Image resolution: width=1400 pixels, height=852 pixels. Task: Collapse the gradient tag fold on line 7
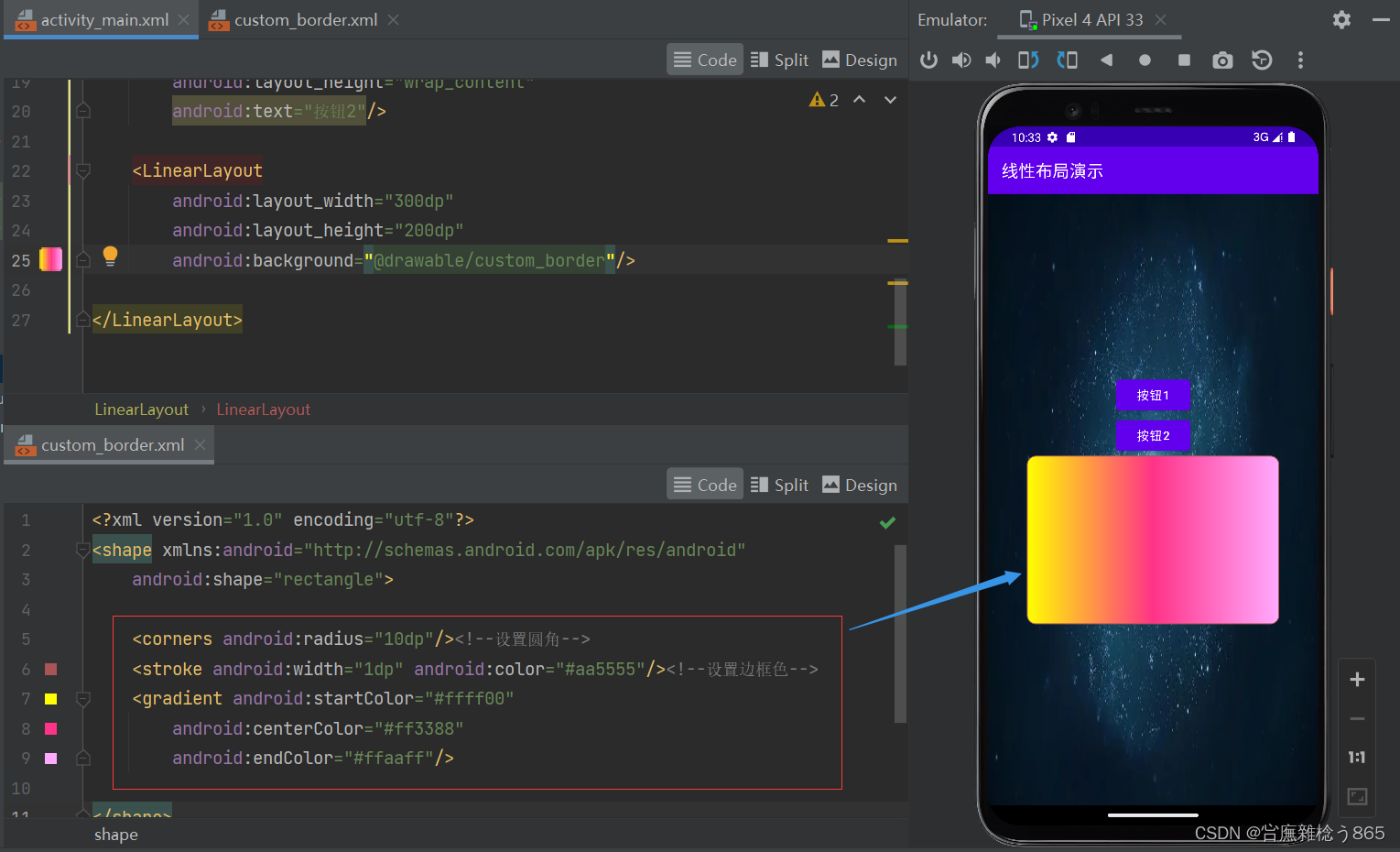[x=83, y=699]
